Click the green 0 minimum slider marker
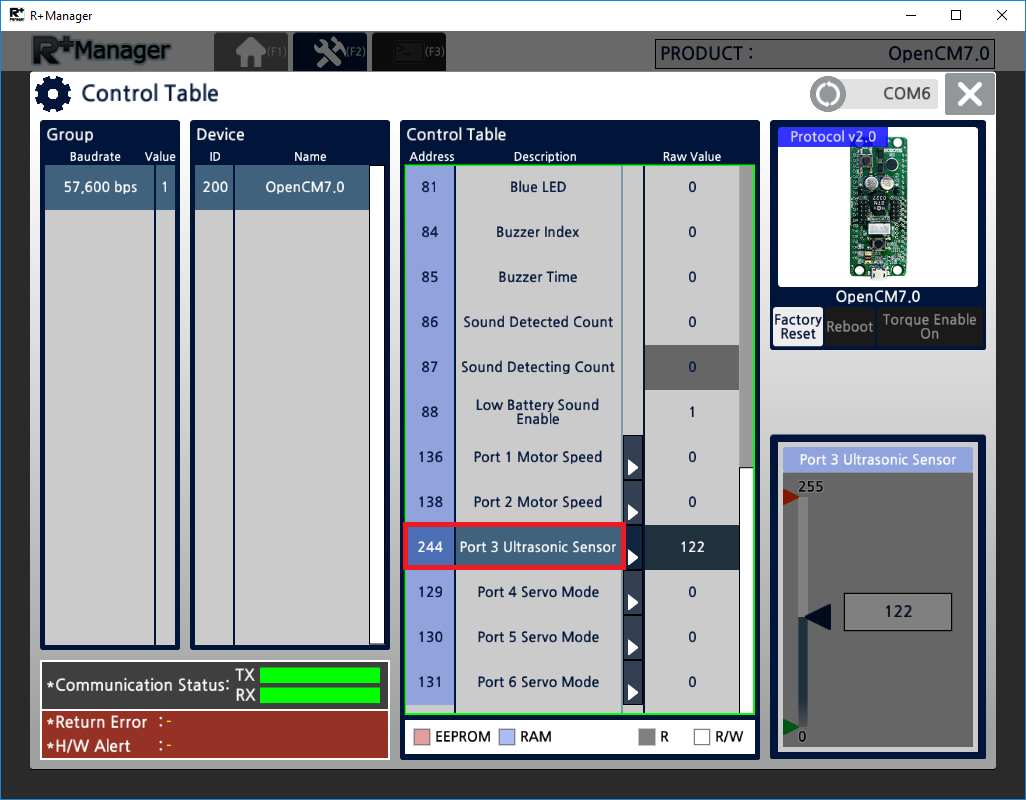 click(790, 726)
